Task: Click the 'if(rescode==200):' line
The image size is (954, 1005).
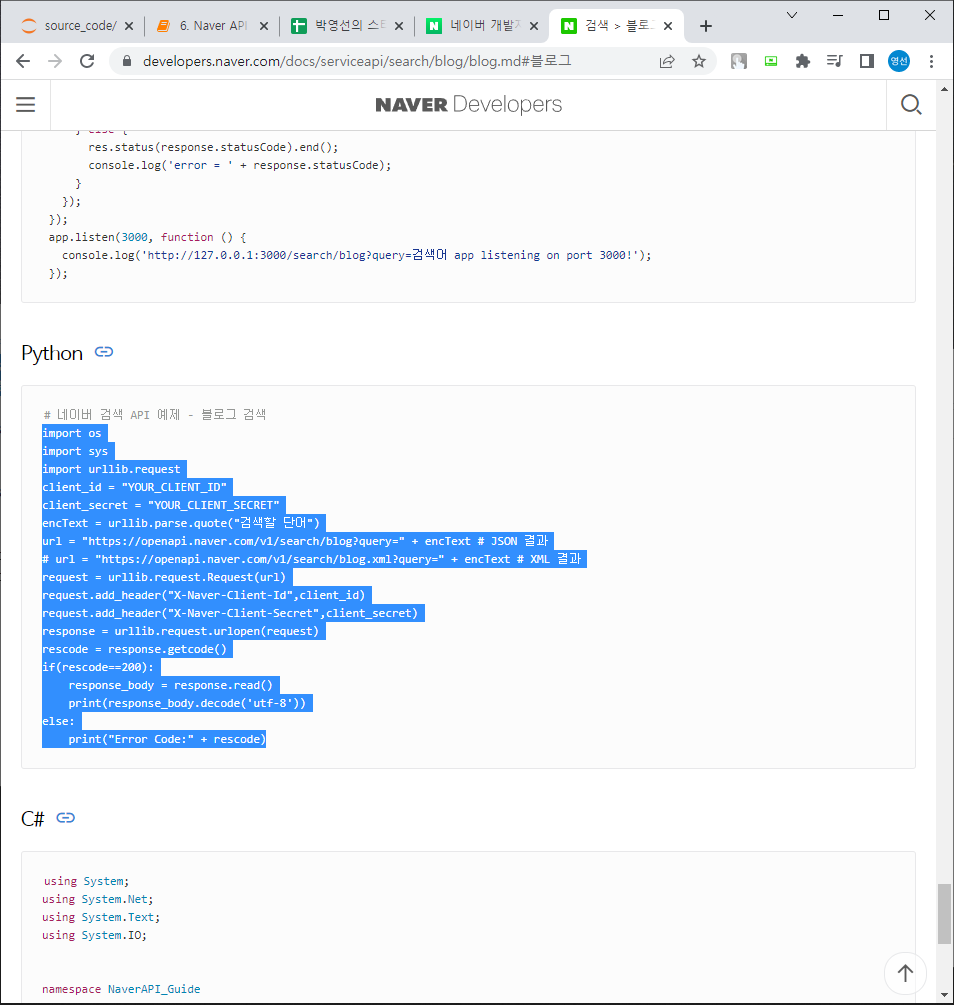Action: (98, 667)
